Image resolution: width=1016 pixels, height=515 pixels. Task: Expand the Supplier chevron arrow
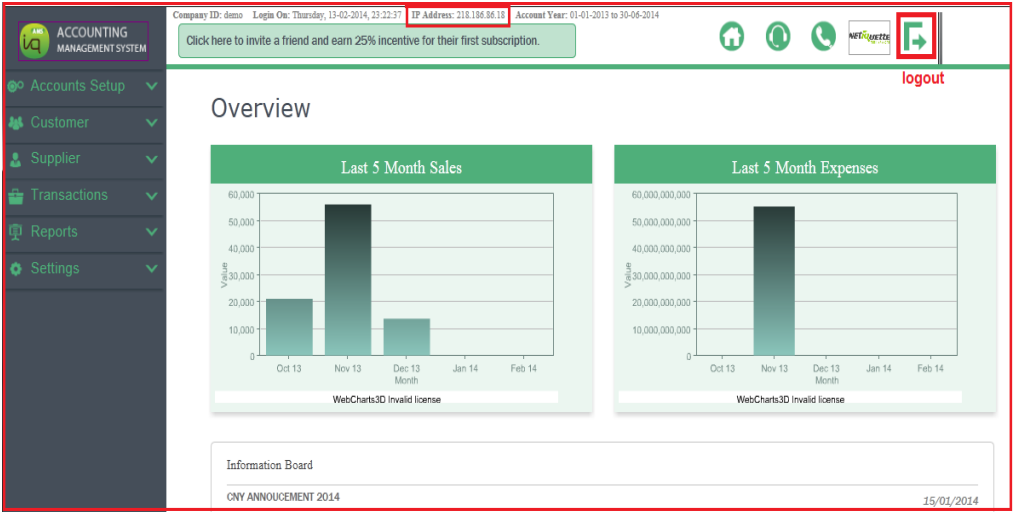[151, 159]
